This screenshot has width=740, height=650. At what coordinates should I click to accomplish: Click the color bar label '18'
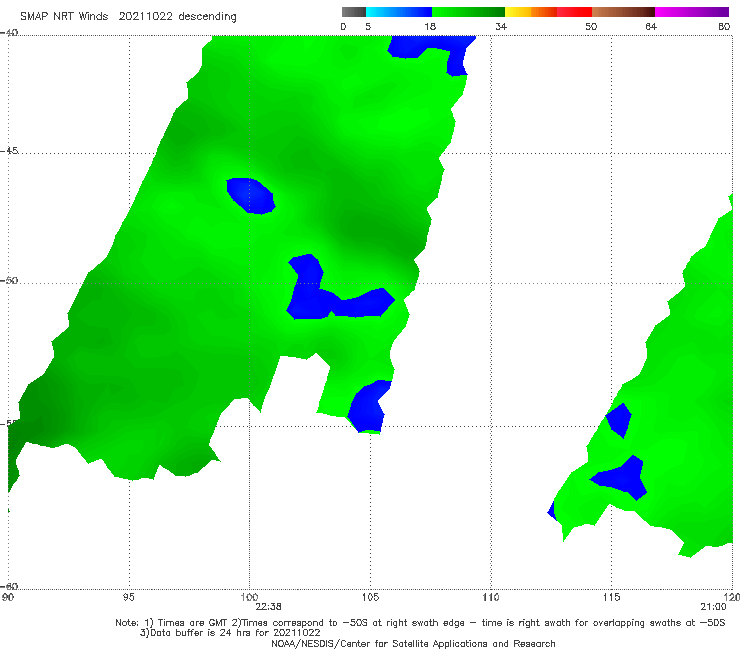tap(430, 26)
